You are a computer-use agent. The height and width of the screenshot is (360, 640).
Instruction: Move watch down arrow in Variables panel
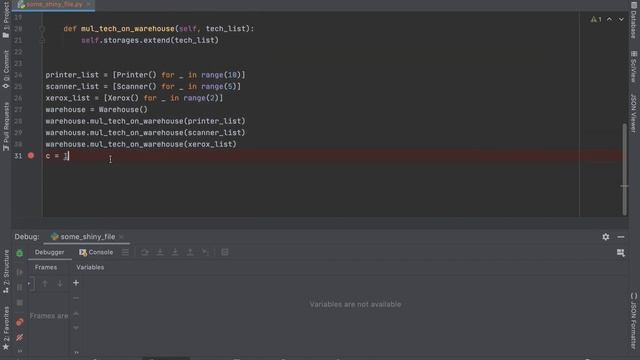coord(76,328)
